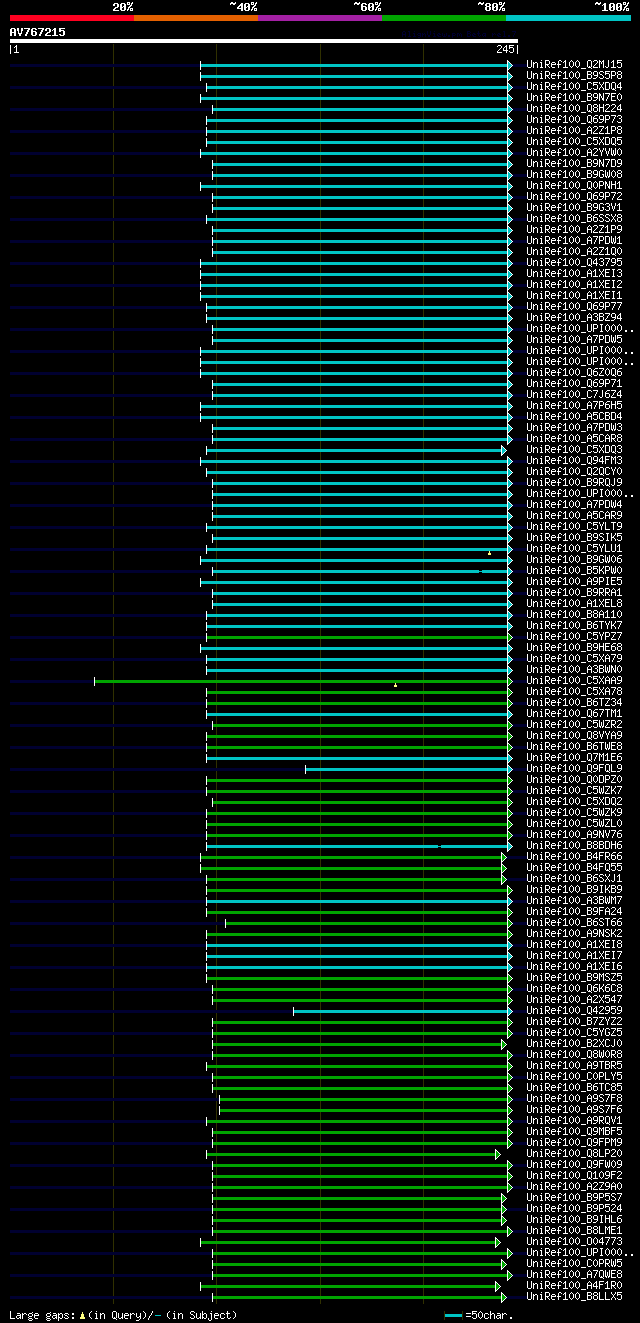Select UniRef100_B9HE68 label
The height and width of the screenshot is (1323, 640).
click(x=574, y=647)
